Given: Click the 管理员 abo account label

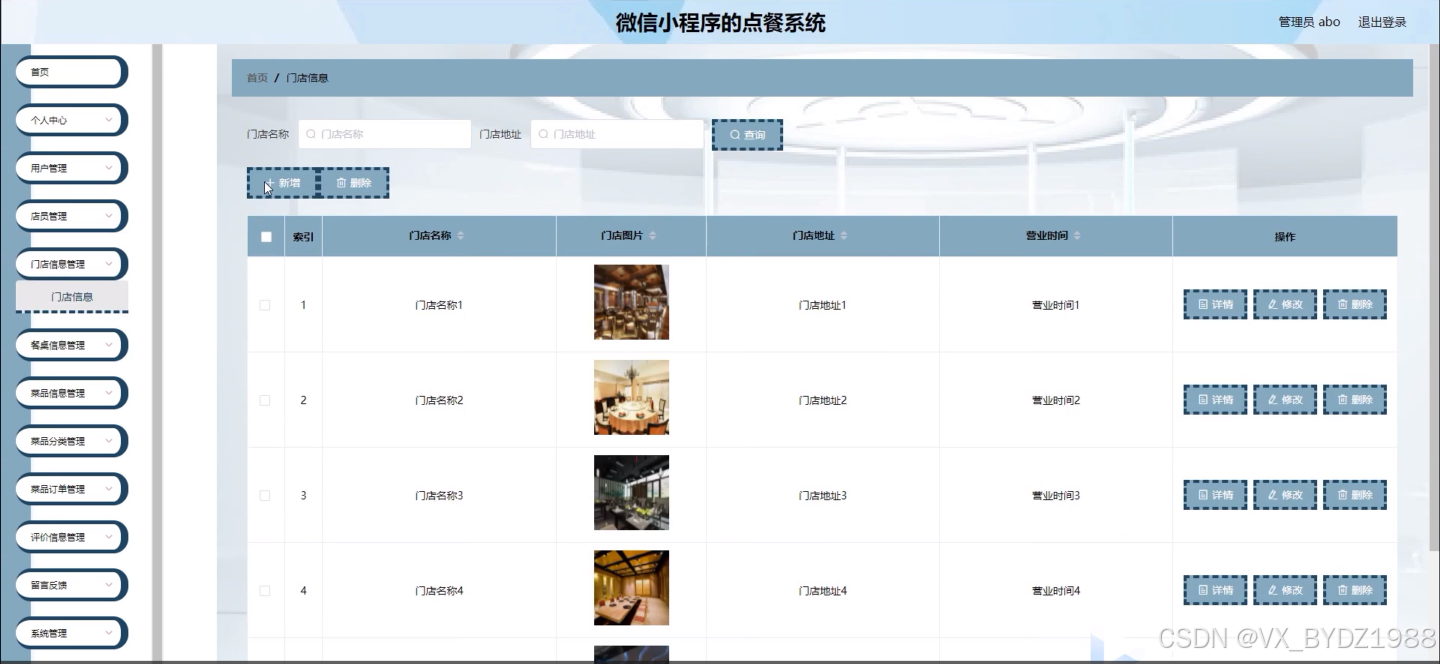Looking at the screenshot, I should coord(1309,22).
